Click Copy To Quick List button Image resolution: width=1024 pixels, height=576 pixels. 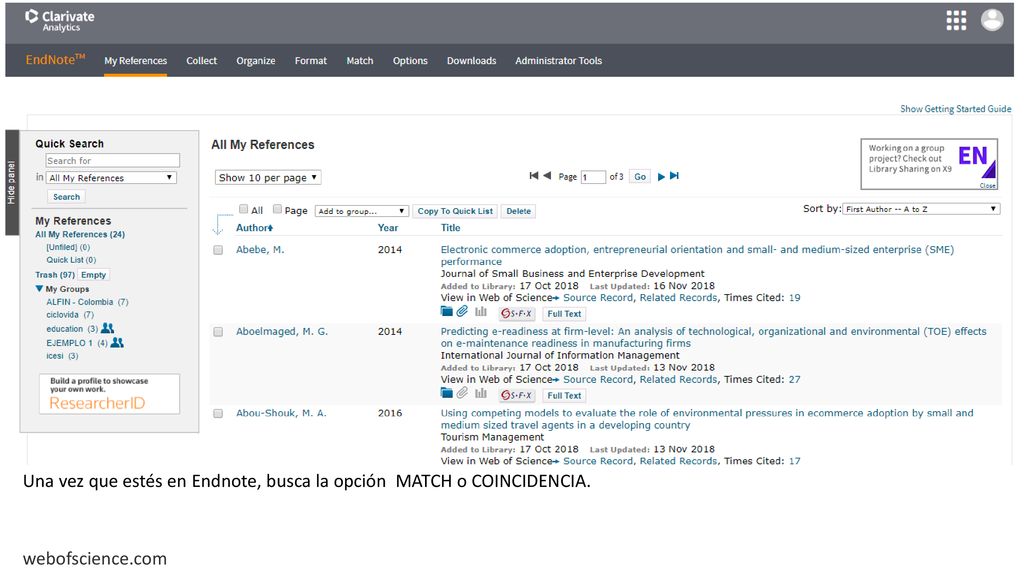point(455,211)
